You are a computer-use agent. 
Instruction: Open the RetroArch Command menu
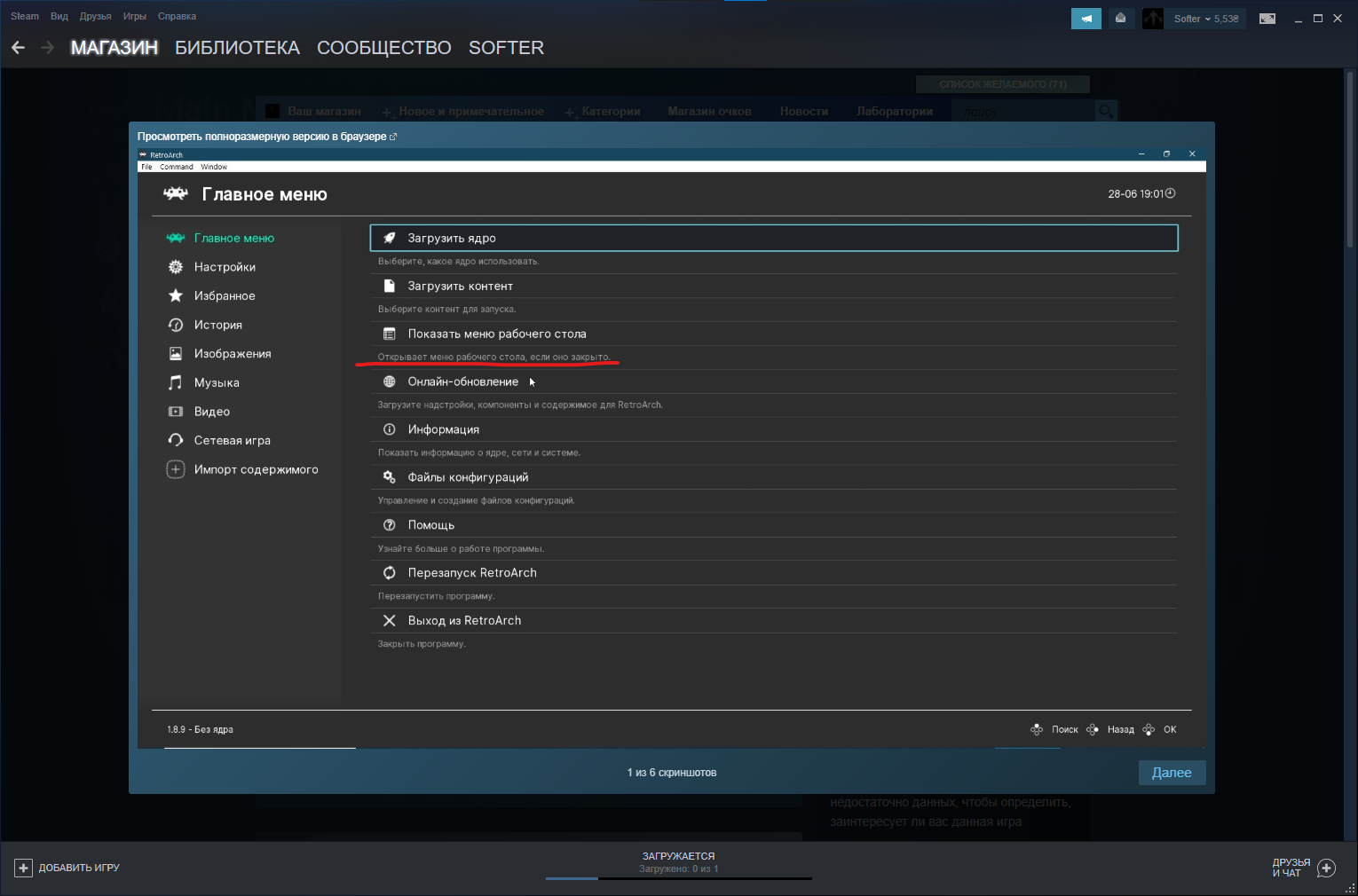click(177, 167)
